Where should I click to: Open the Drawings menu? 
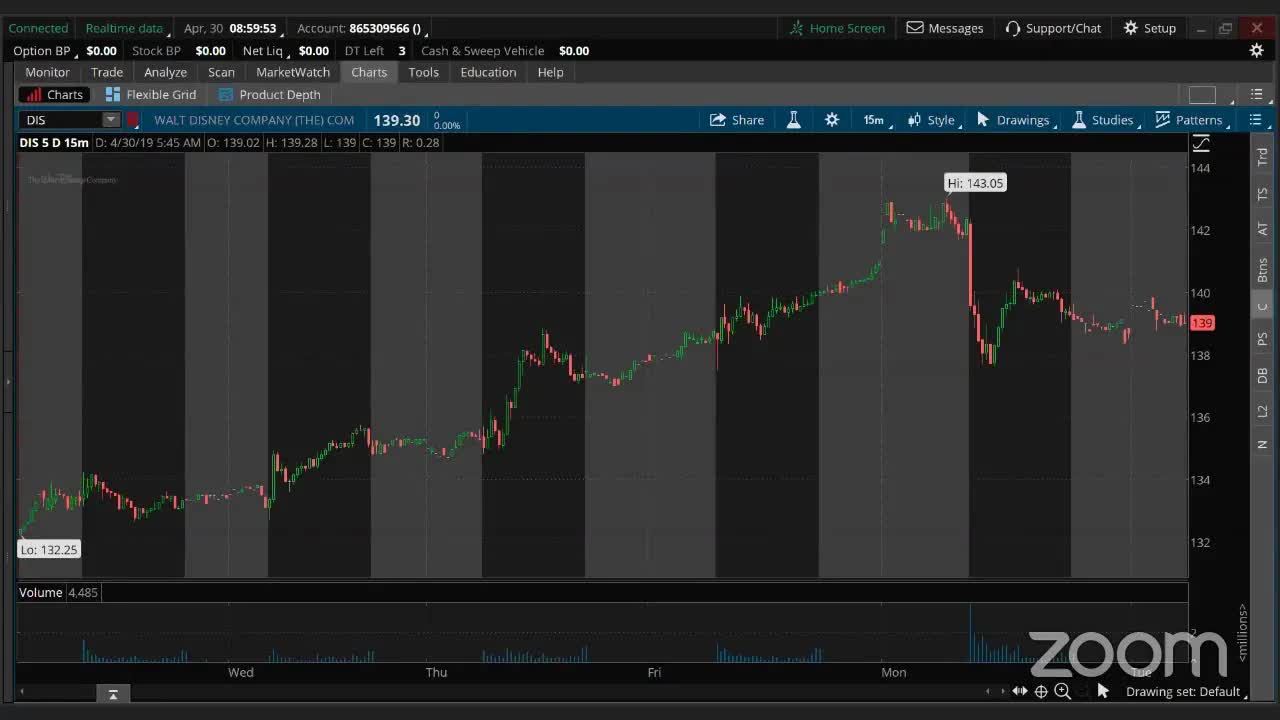tap(1016, 120)
